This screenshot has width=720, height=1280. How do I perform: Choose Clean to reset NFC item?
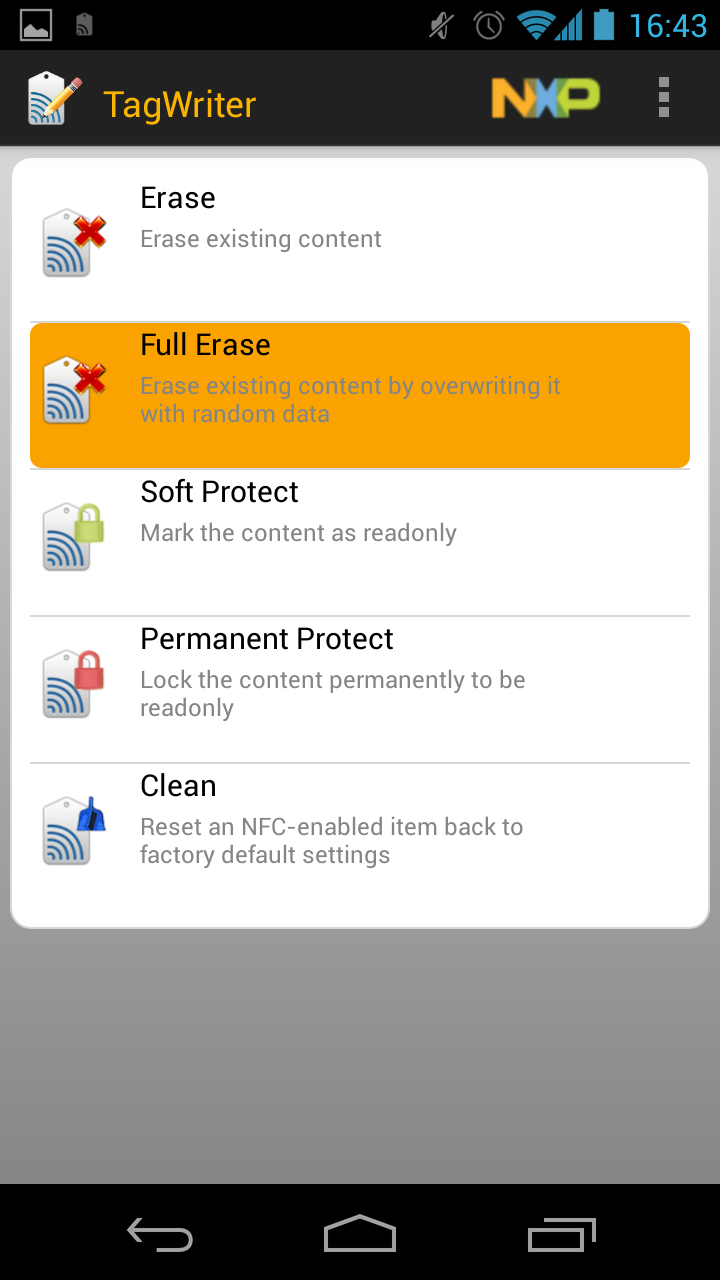[360, 836]
